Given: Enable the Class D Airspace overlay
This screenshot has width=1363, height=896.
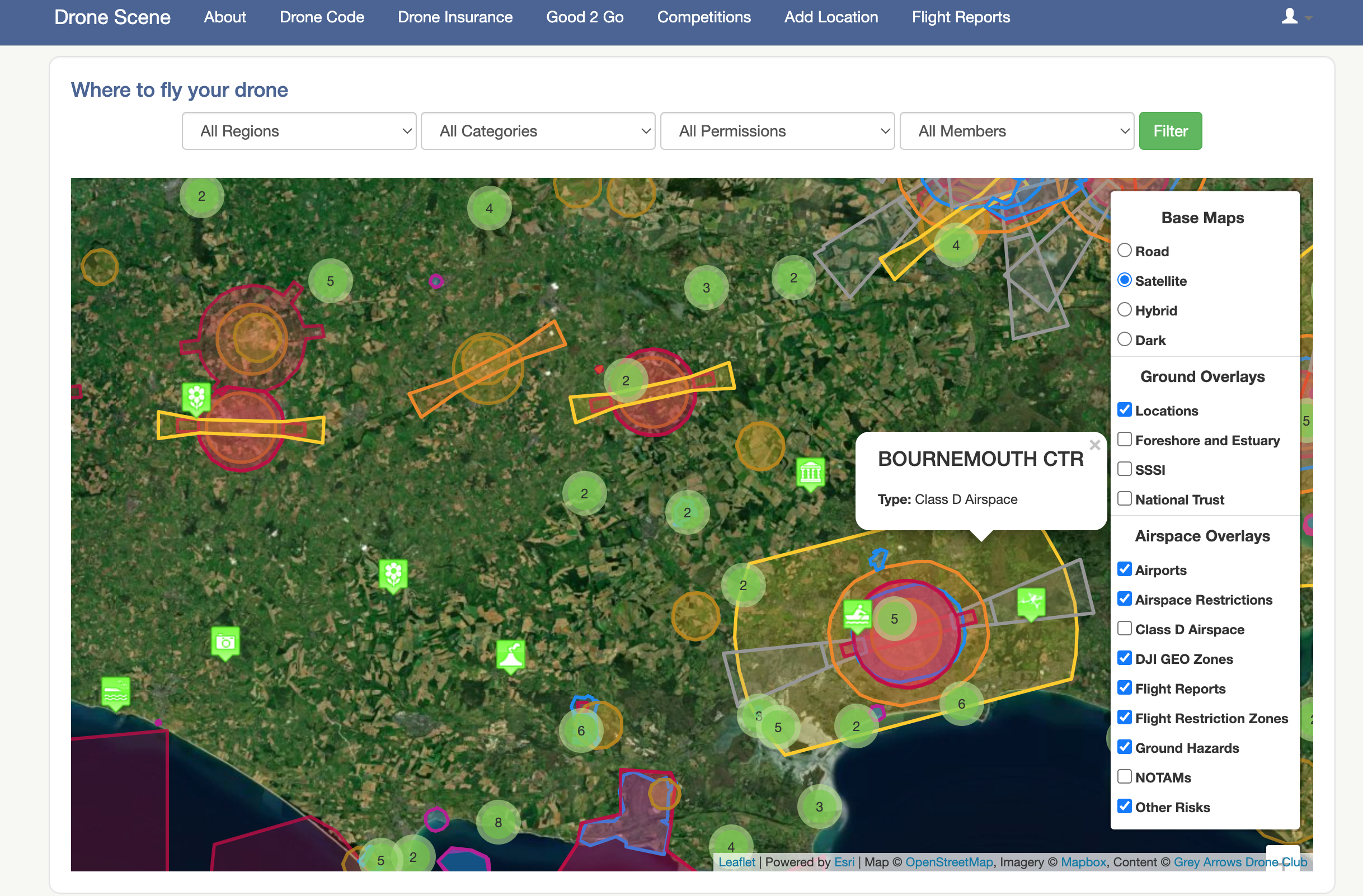Looking at the screenshot, I should pyautogui.click(x=1124, y=629).
